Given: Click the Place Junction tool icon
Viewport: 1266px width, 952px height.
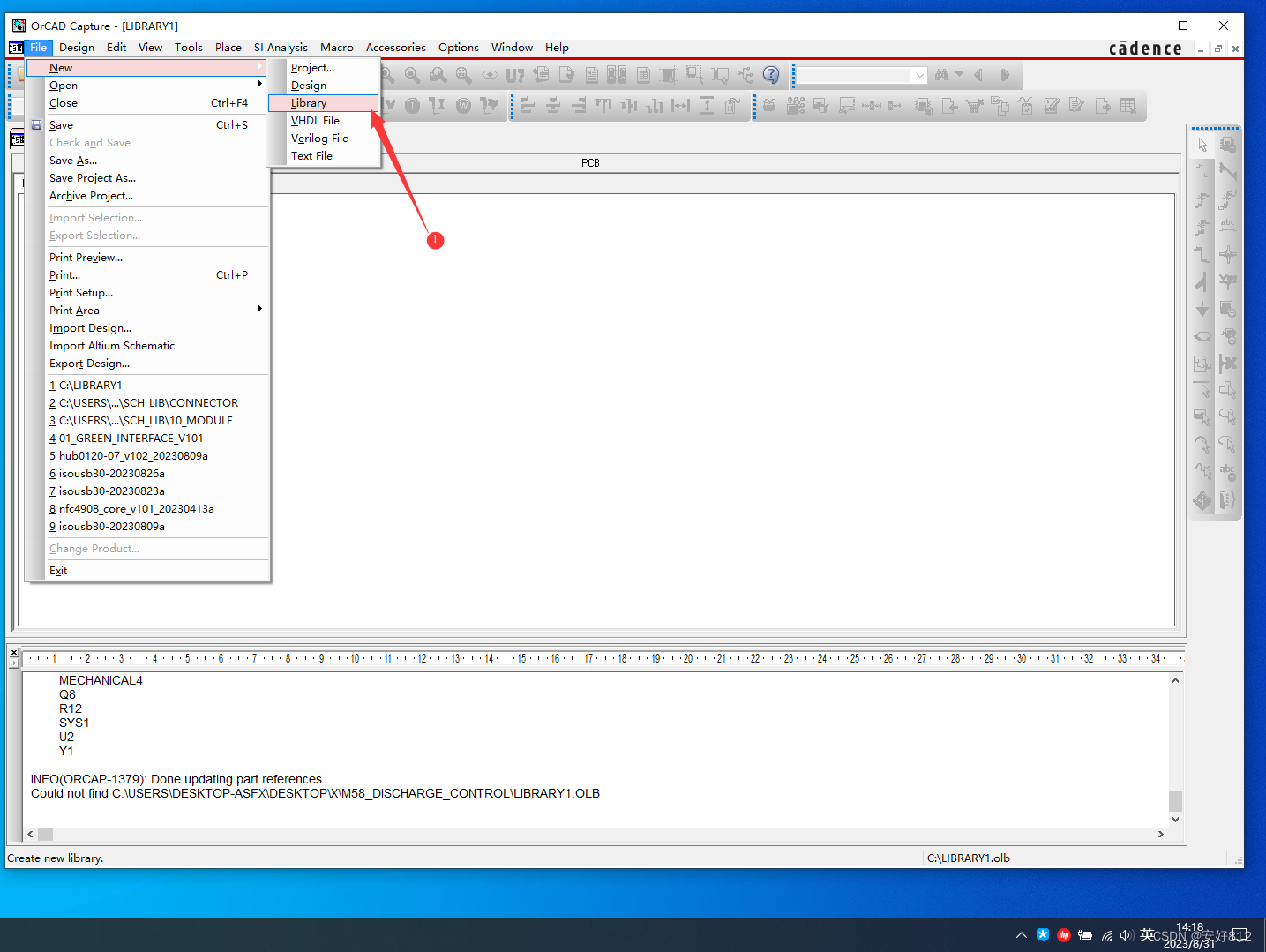Looking at the screenshot, I should (1227, 255).
